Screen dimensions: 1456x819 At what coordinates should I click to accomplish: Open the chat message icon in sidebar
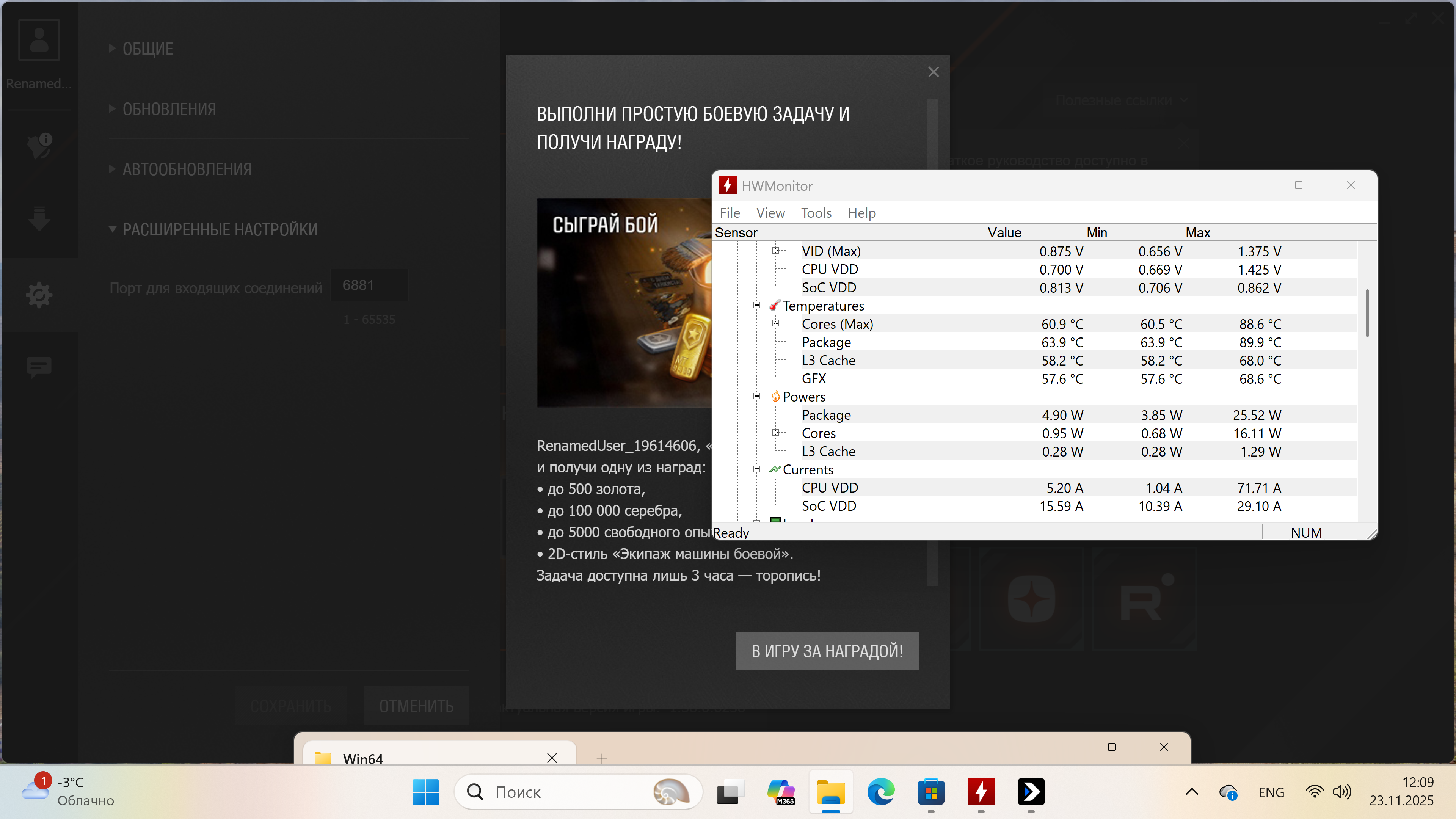click(x=39, y=367)
